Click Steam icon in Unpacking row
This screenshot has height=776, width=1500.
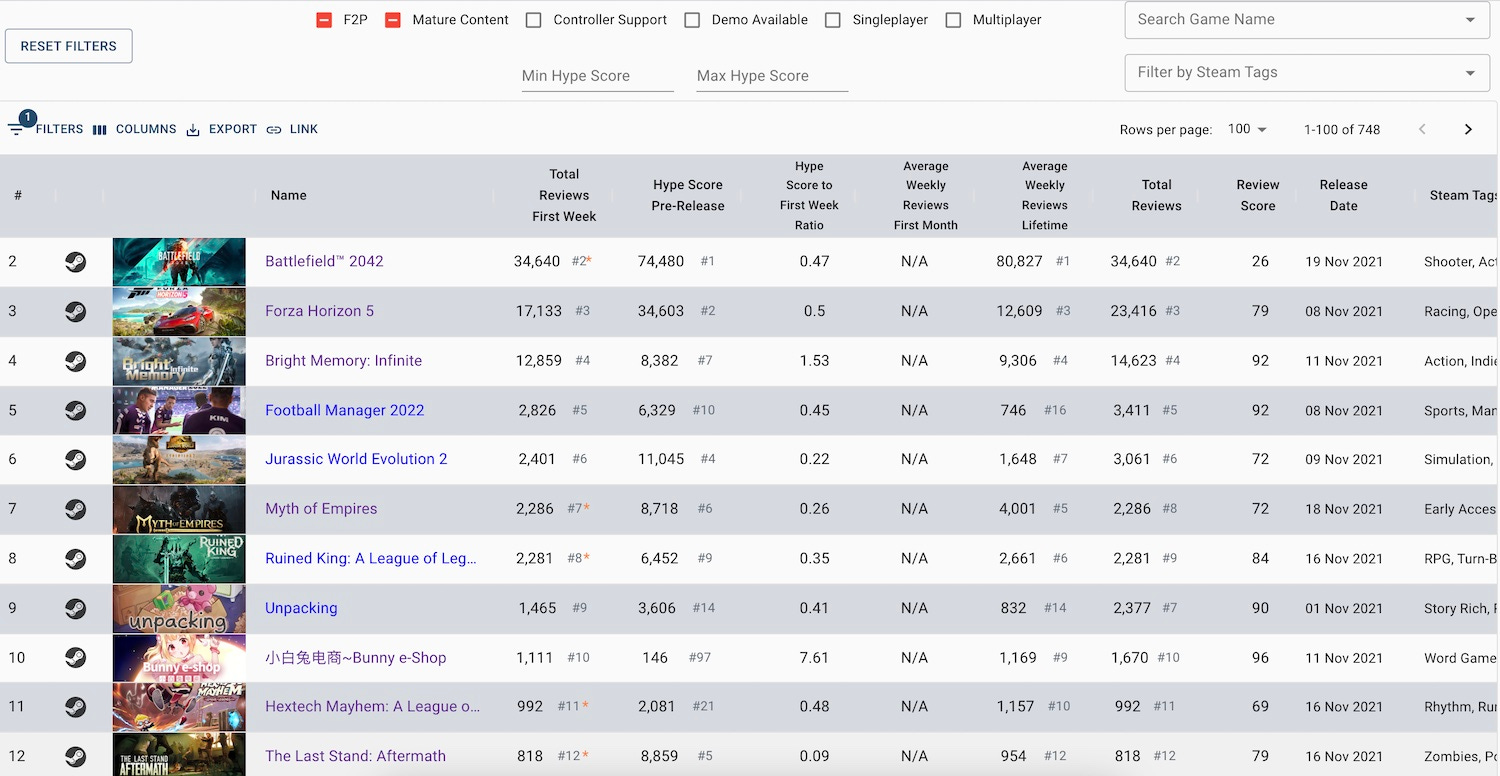(x=75, y=608)
